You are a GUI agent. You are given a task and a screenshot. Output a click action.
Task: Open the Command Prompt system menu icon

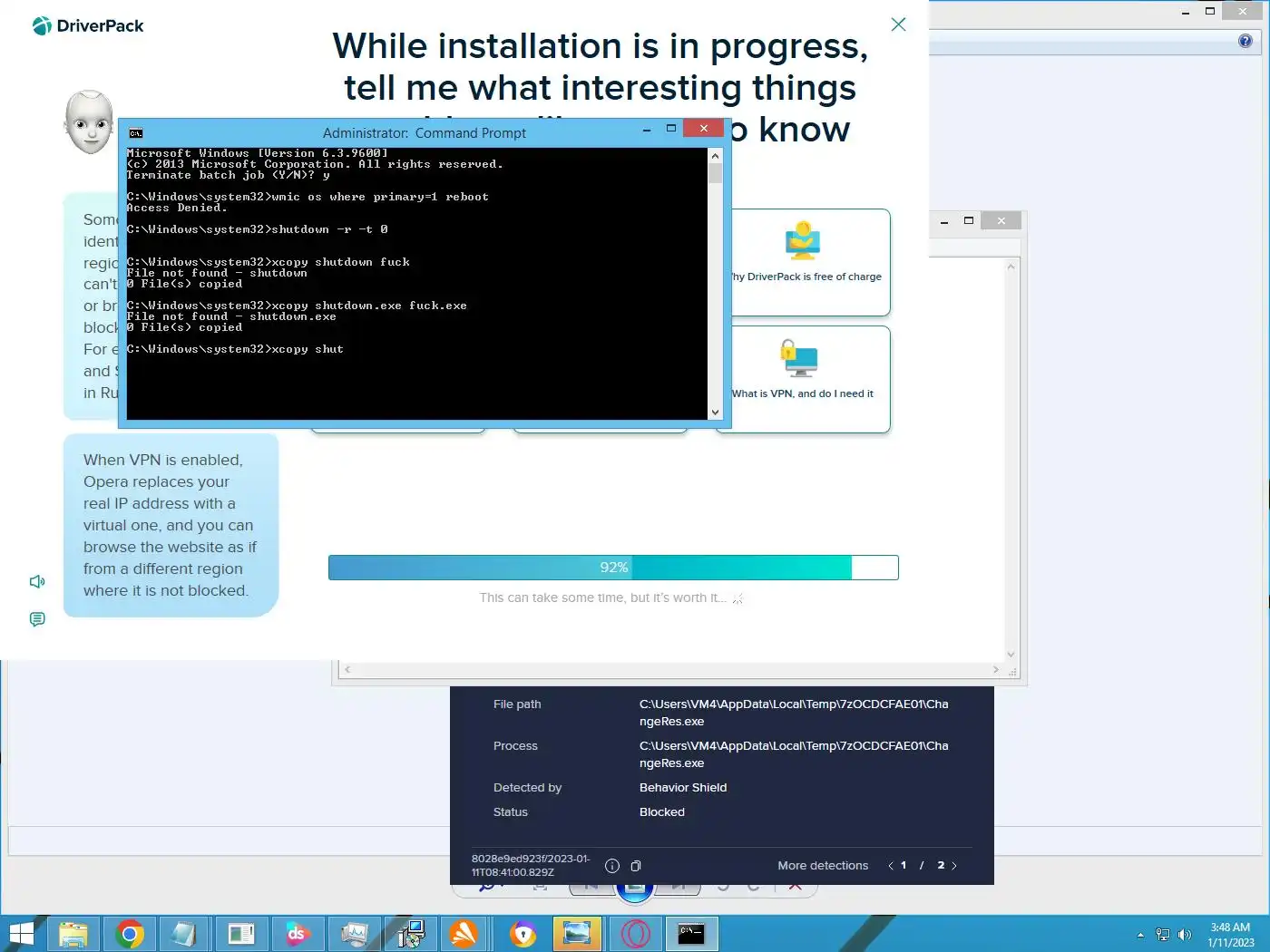[x=136, y=133]
